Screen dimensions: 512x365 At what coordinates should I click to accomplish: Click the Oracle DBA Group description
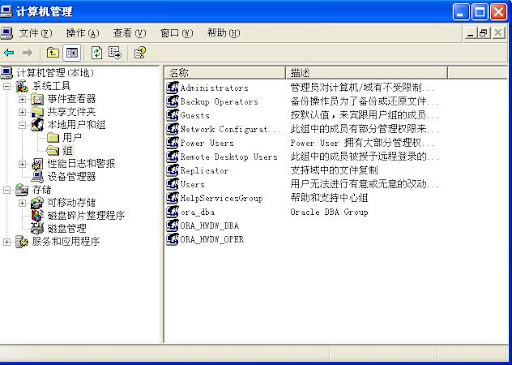329,212
